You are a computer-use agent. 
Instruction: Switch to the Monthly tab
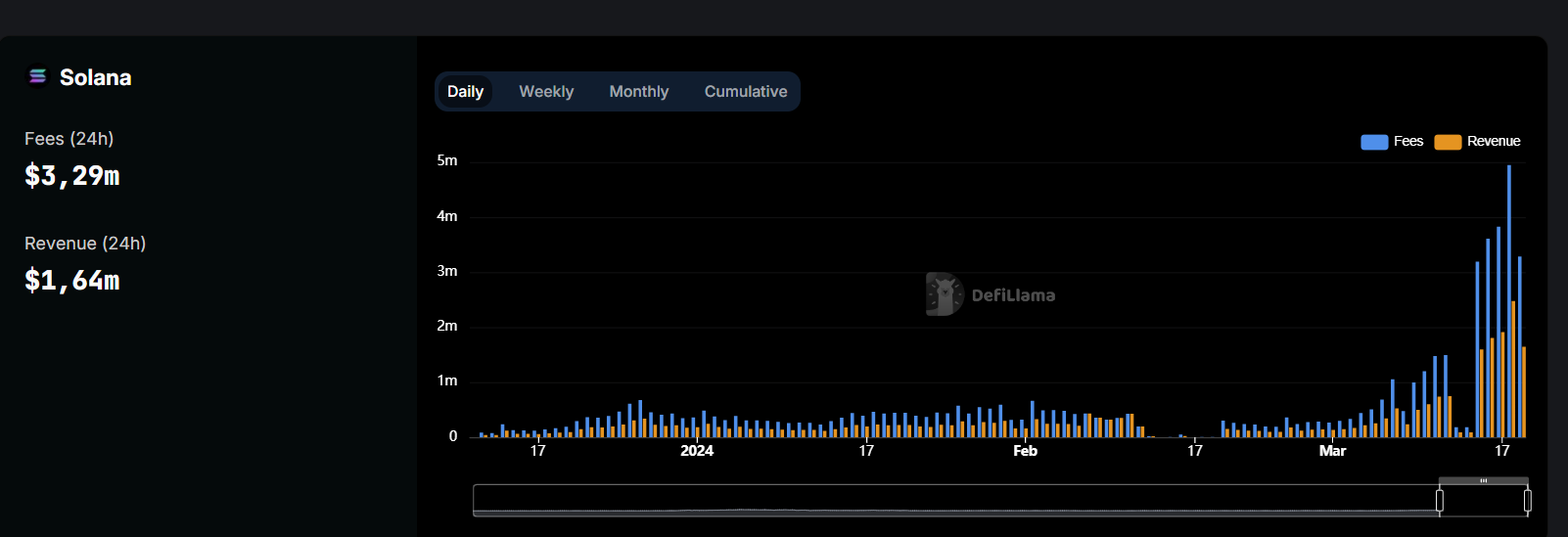click(x=639, y=91)
